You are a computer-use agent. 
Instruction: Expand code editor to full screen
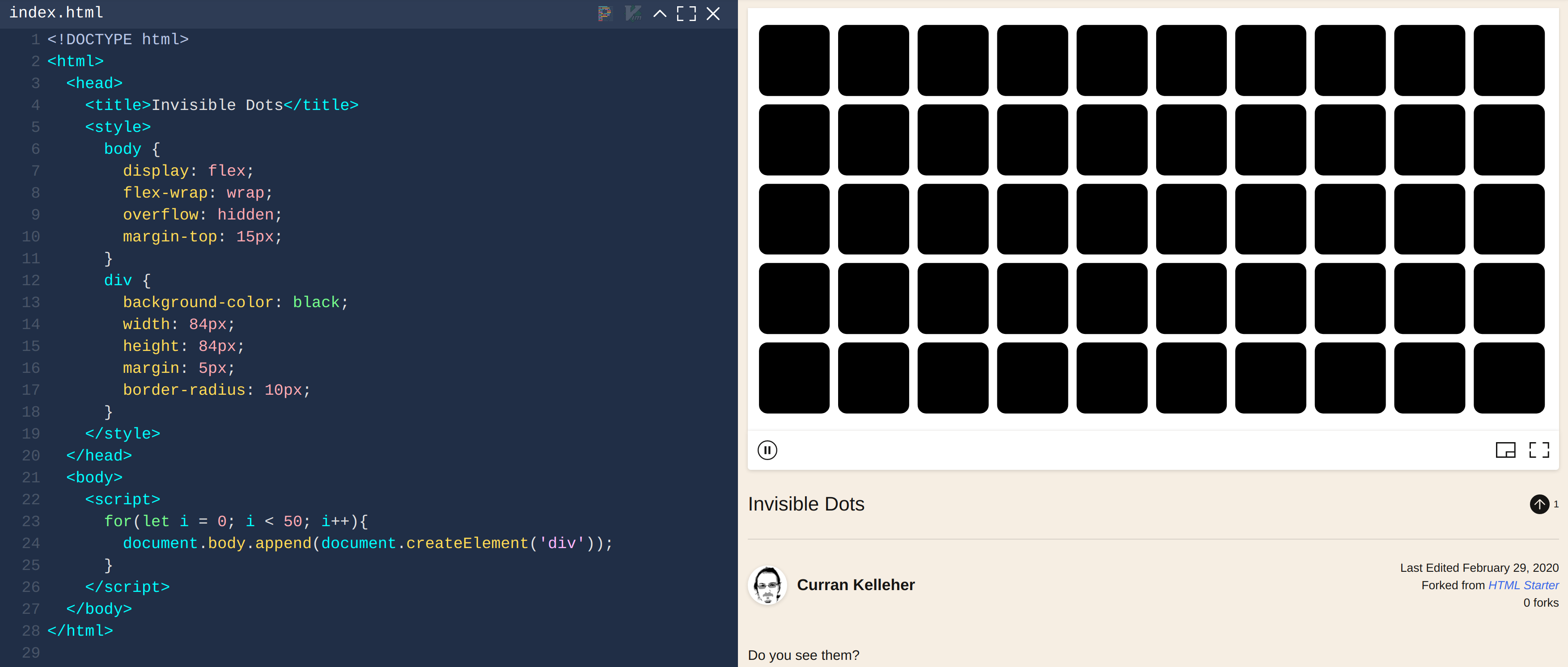point(687,13)
